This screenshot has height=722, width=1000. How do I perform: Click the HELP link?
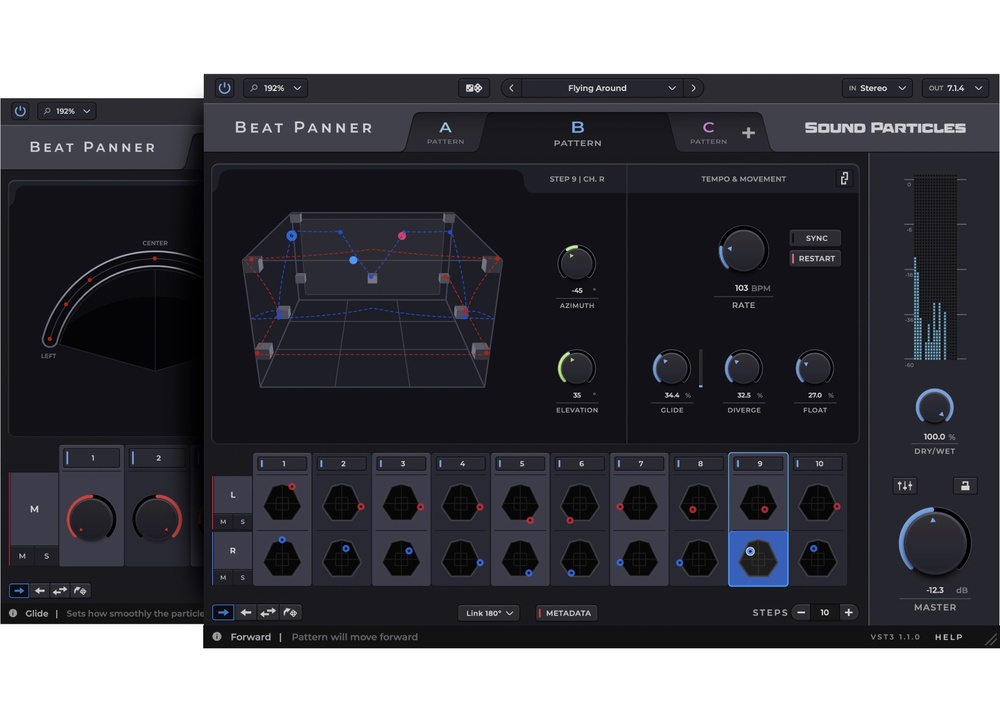[948, 637]
